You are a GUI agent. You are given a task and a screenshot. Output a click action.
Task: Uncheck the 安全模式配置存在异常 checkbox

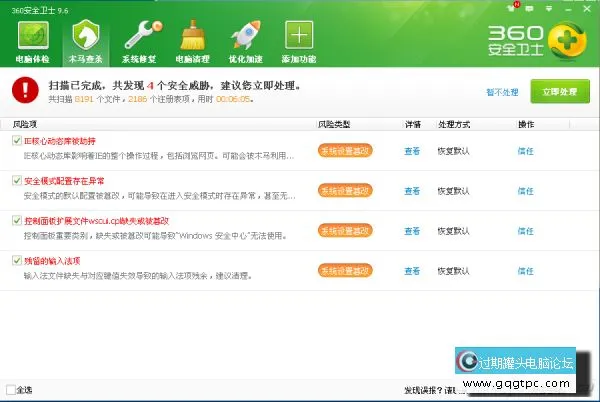click(x=16, y=180)
